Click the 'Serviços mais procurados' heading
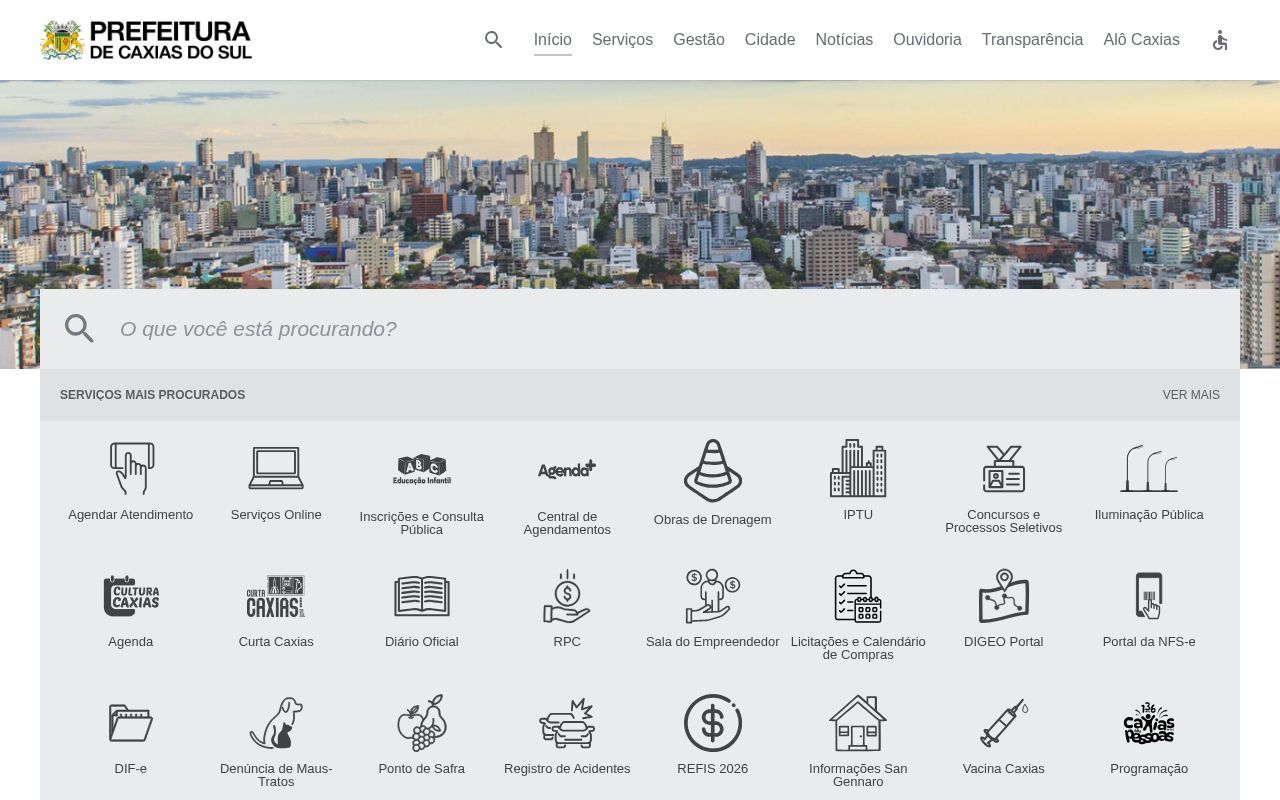Screen dimensions: 1280x800 152,395
